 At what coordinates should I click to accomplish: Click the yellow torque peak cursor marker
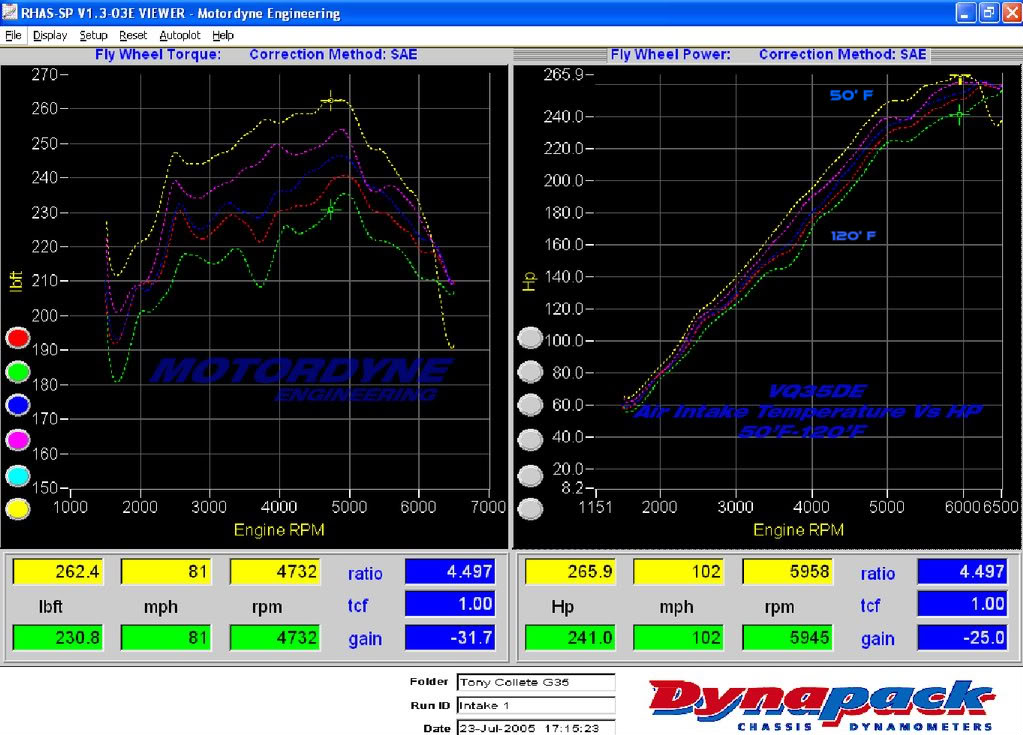coord(330,100)
